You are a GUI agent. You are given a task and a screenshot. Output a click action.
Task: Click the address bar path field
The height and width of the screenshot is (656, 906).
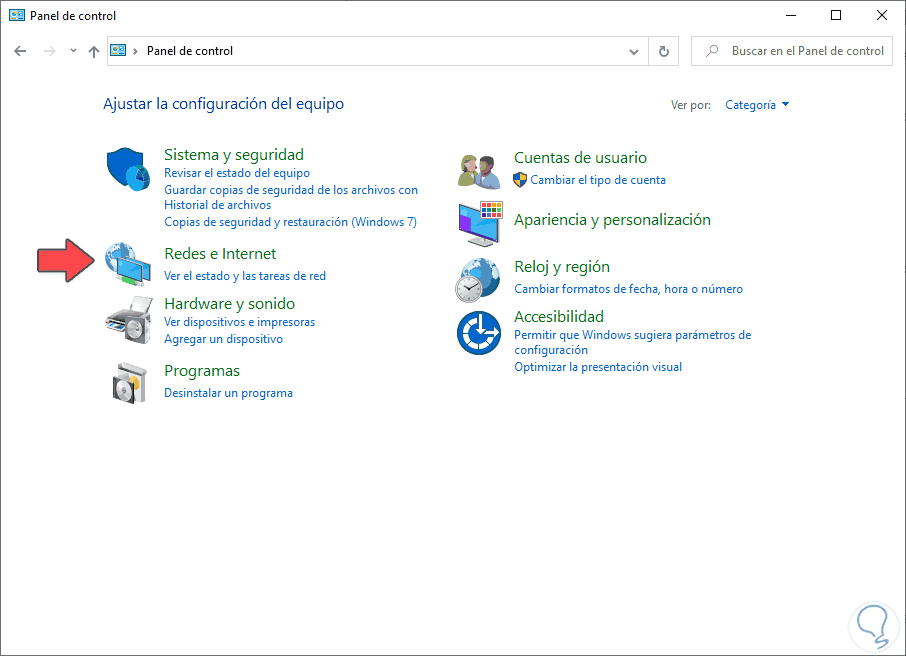tap(378, 51)
